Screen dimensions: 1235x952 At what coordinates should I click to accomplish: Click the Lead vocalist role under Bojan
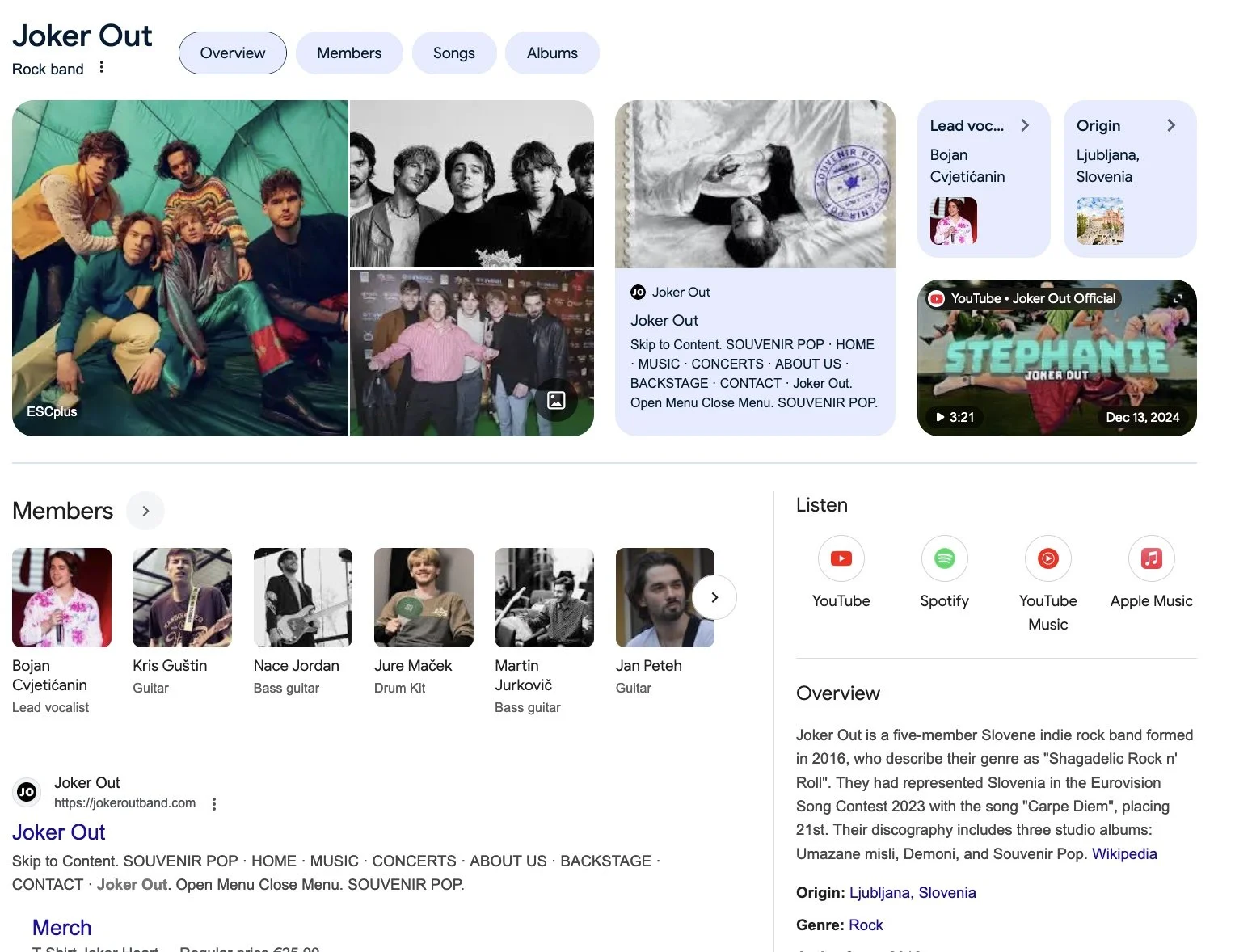[x=50, y=708]
